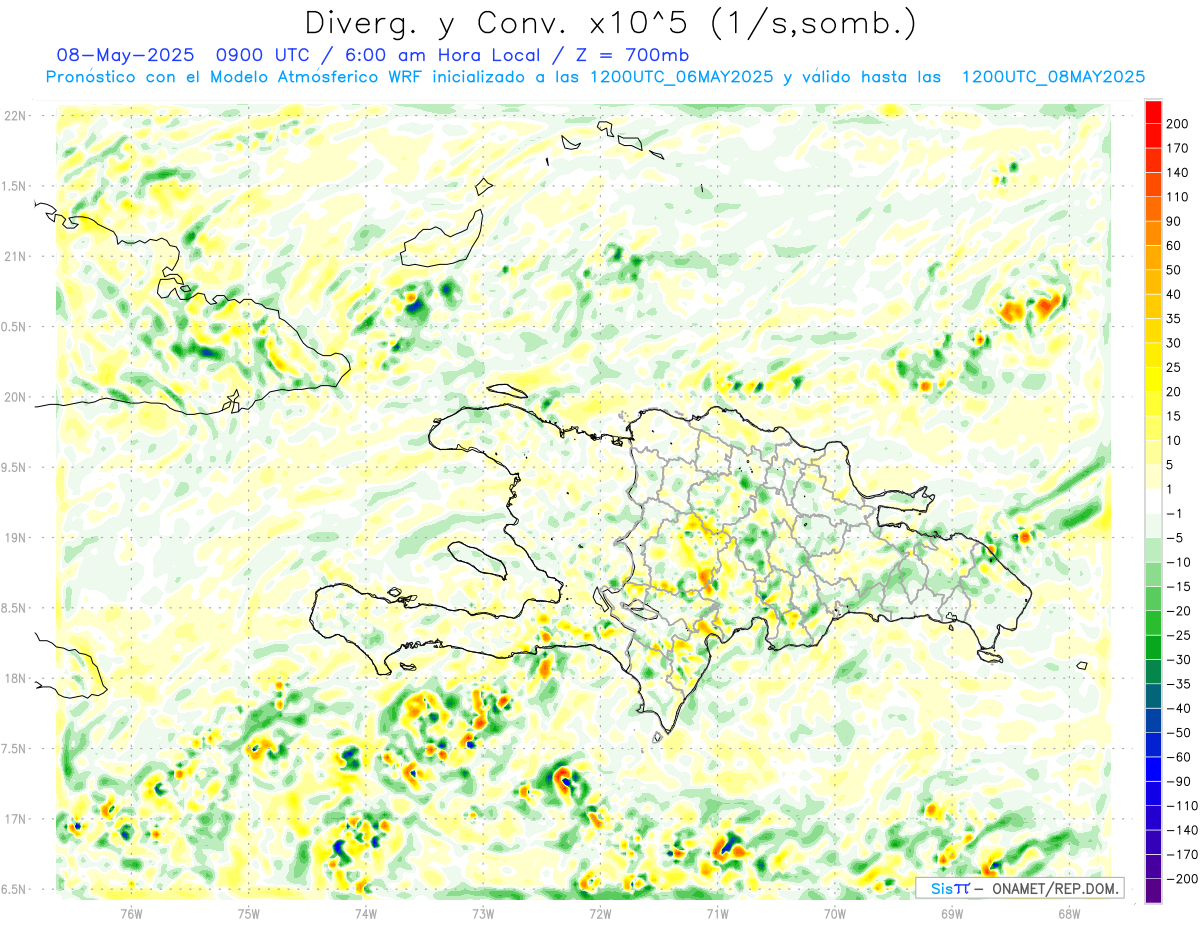The width and height of the screenshot is (1200, 927).
Task: Click the "Pronóstico con el Modelo Atmosférico WRF" line
Action: (235, 77)
